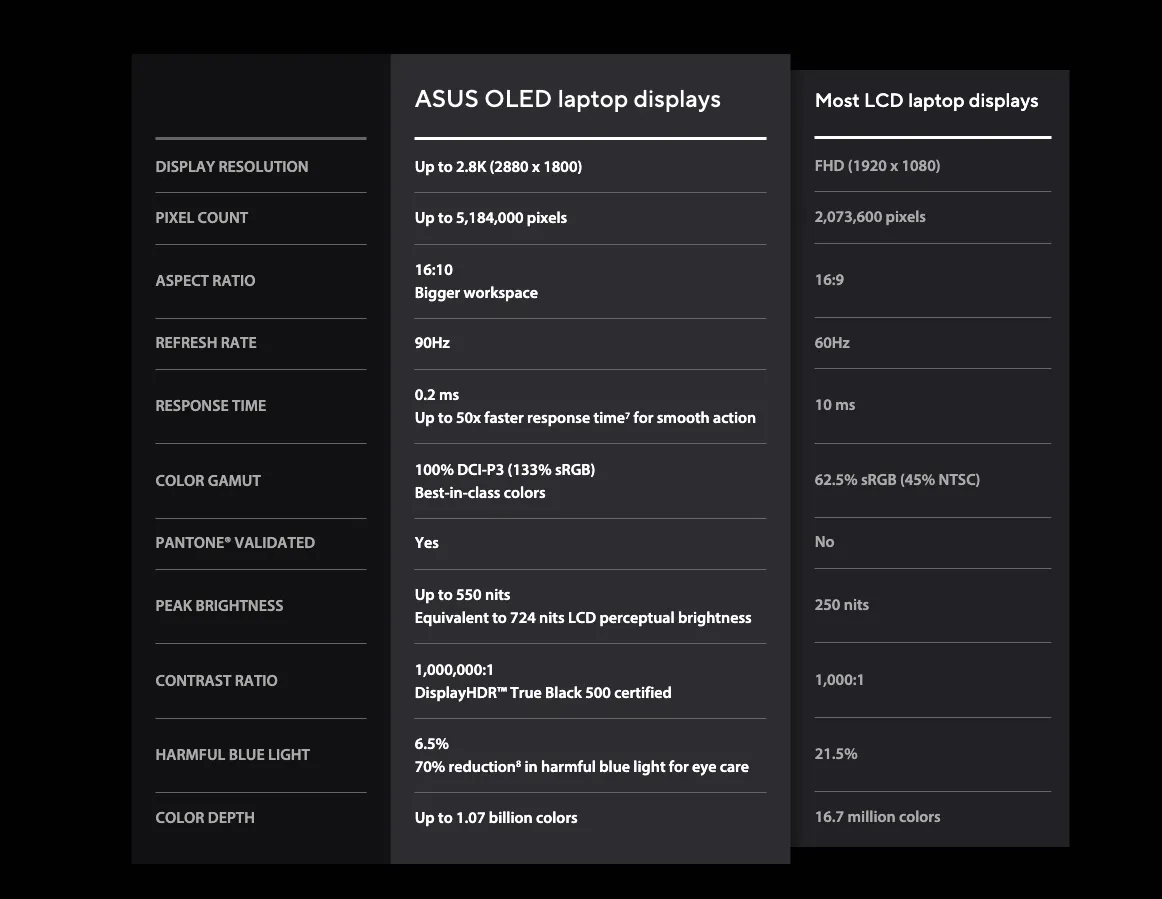Click the COLOR GAMUT row label

[x=208, y=481]
